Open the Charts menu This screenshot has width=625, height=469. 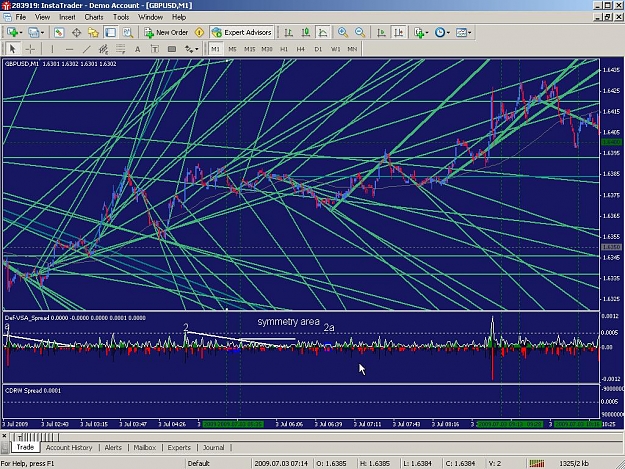click(x=94, y=17)
